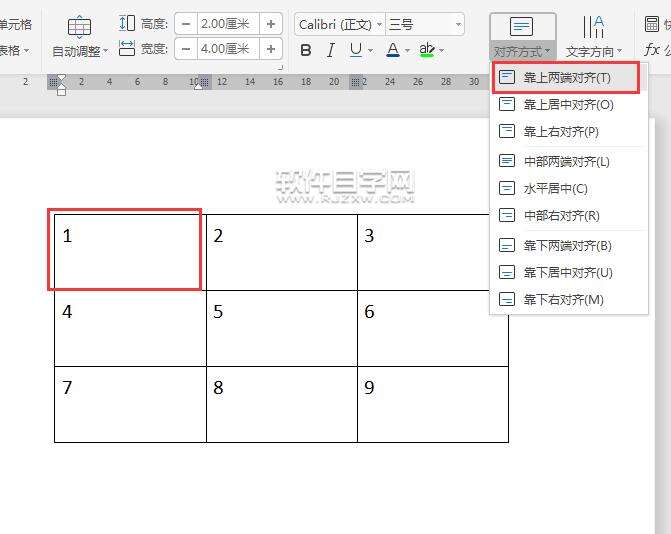Image resolution: width=671 pixels, height=534 pixels.
Task: Toggle bold formatting
Action: (306, 50)
